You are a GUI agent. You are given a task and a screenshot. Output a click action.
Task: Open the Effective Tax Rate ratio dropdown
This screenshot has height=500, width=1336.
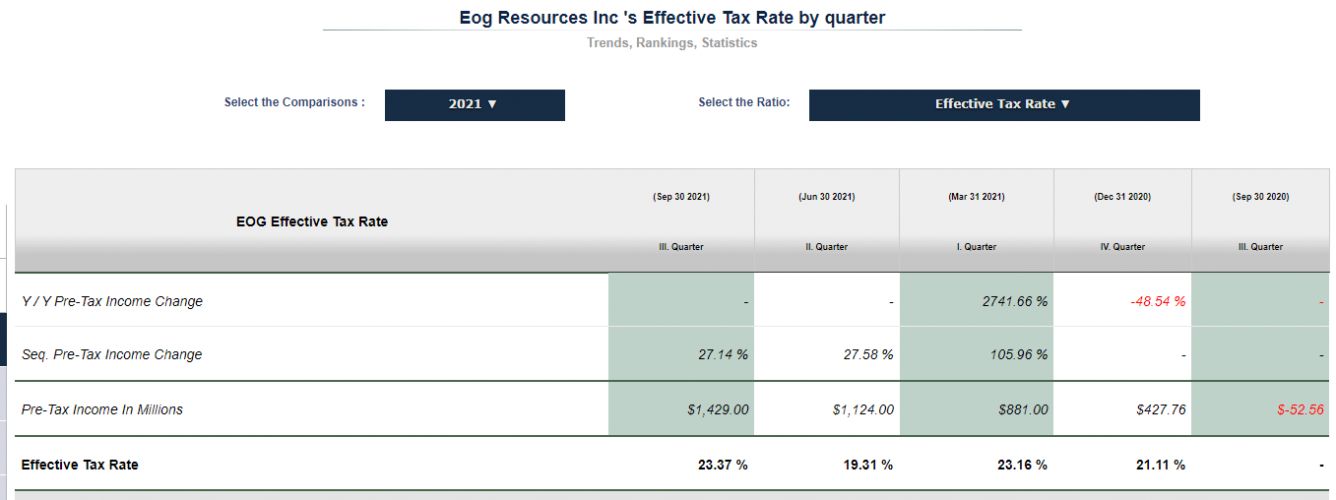pos(1004,105)
